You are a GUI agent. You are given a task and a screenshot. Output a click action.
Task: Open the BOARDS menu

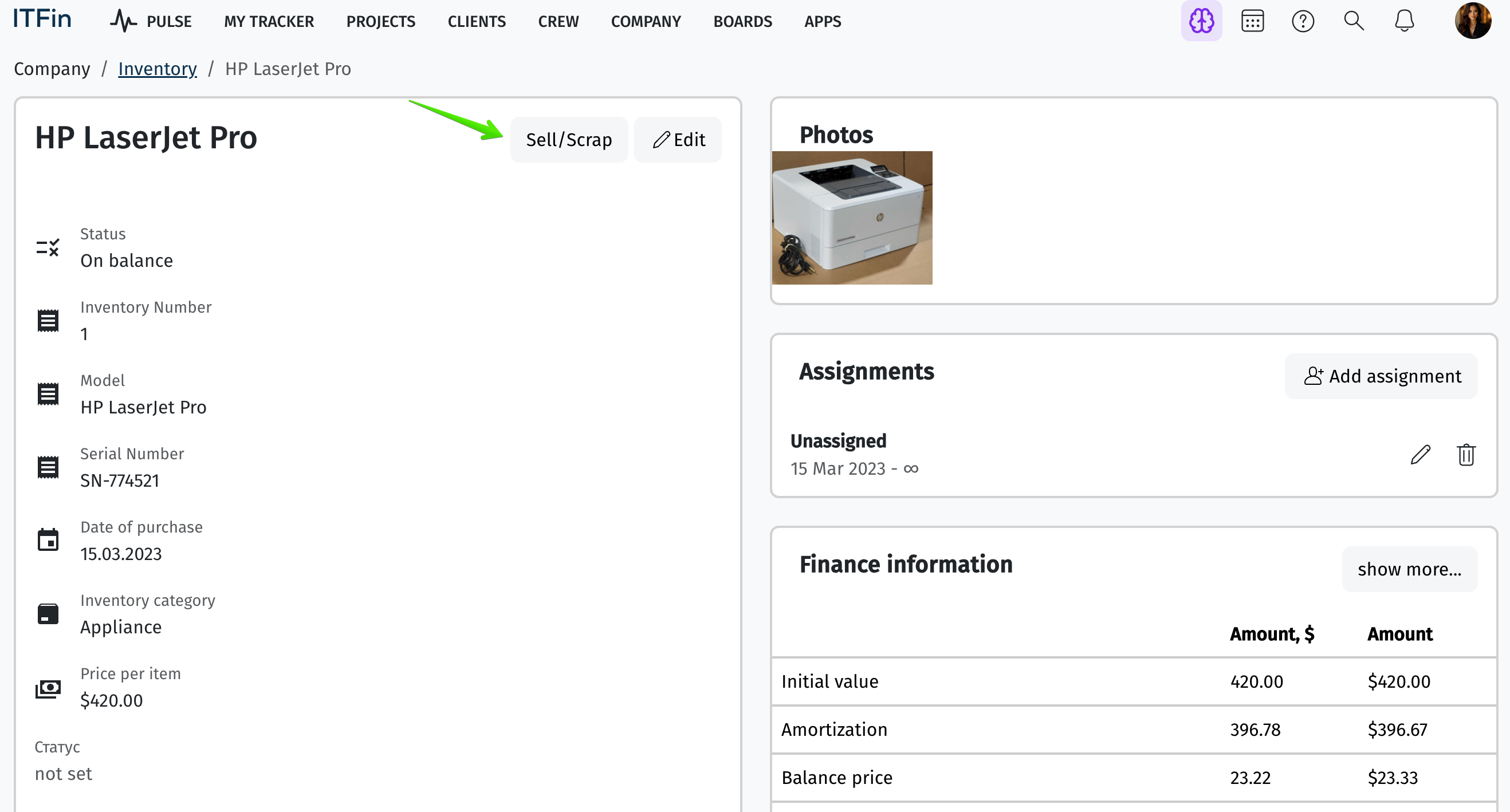[x=743, y=22]
